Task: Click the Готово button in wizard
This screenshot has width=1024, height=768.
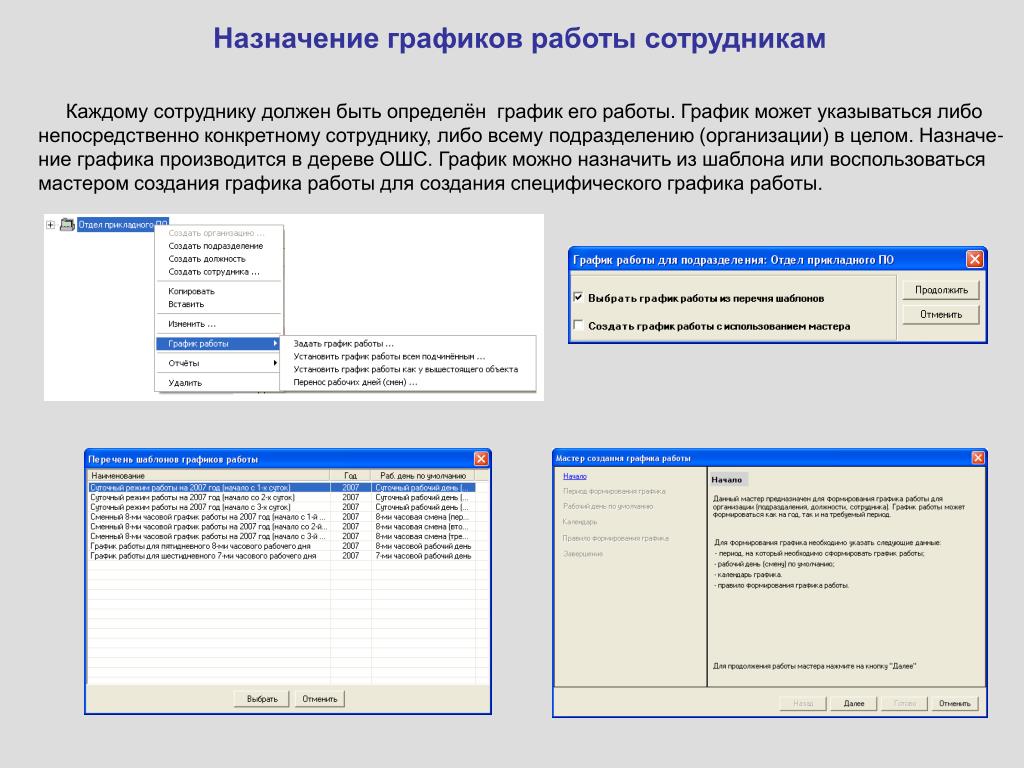Action: [x=904, y=703]
